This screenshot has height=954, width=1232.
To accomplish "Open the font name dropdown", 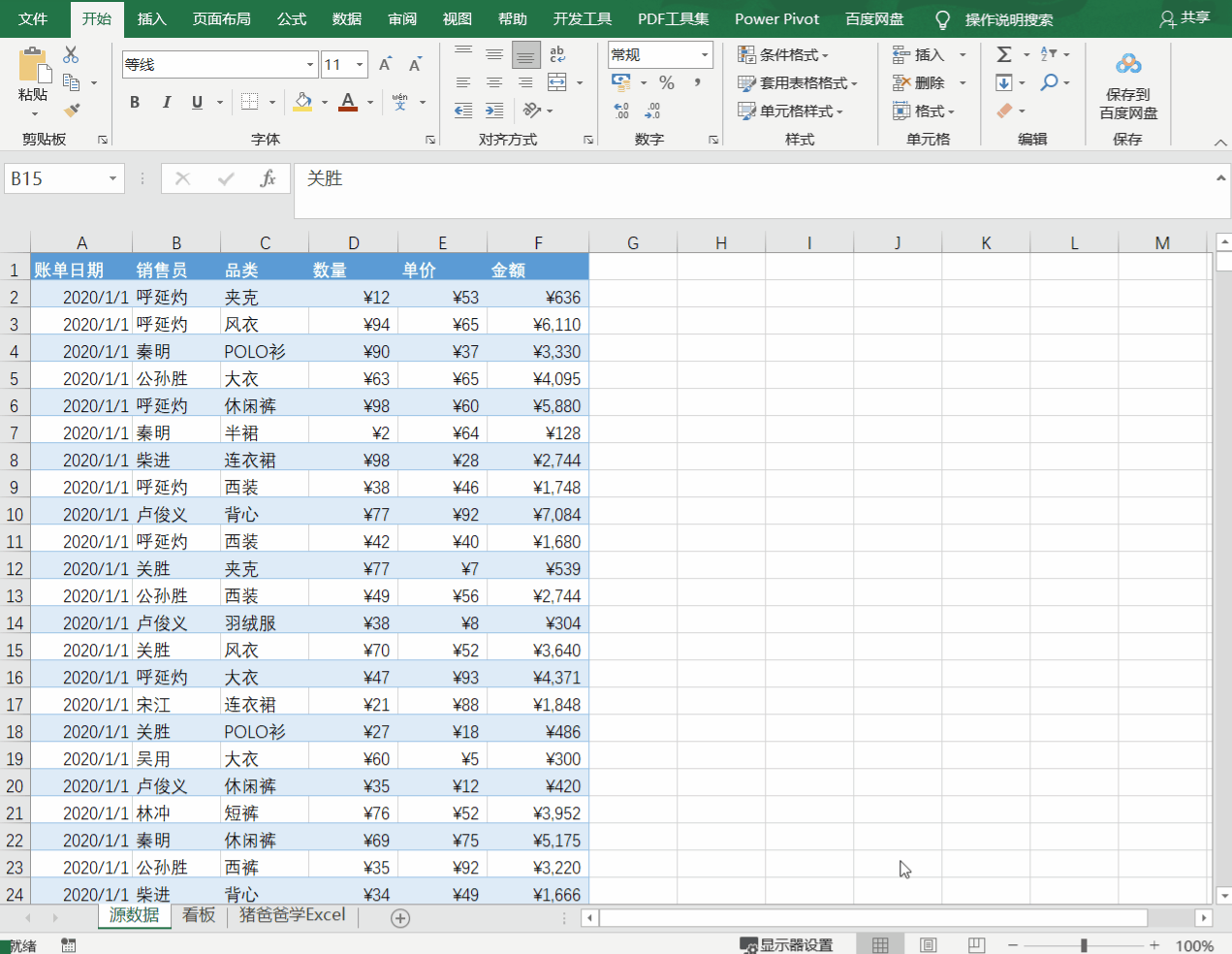I will 310,65.
